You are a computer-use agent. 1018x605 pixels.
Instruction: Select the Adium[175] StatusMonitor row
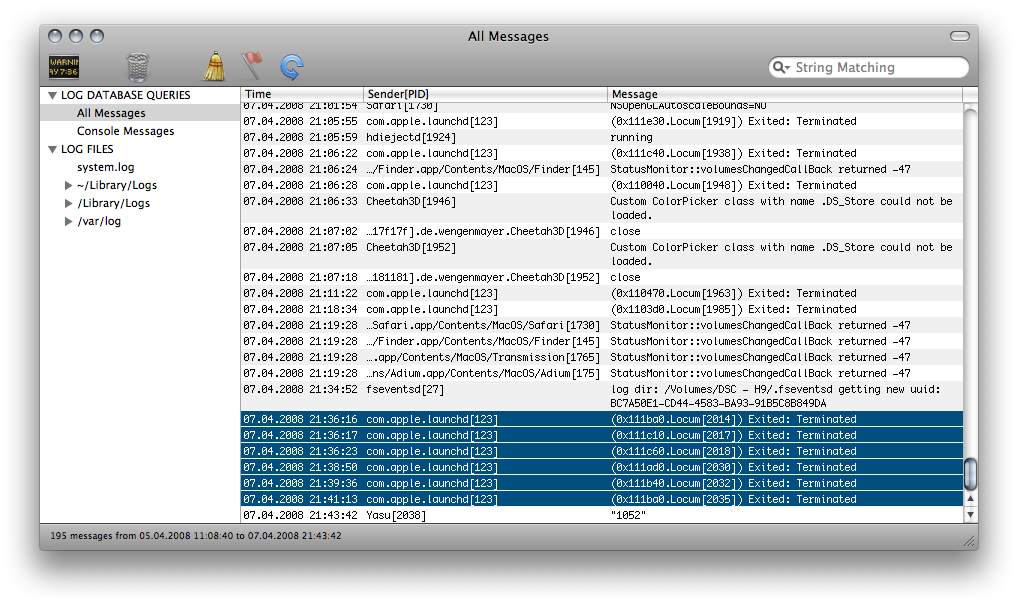(x=602, y=373)
